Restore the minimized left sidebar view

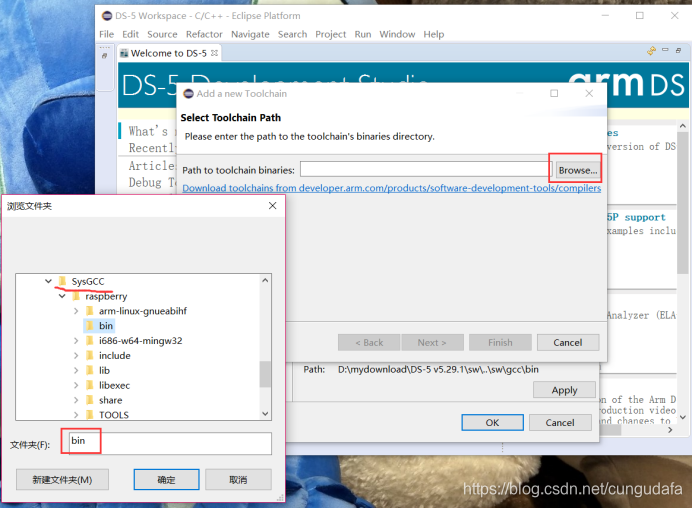point(105,56)
